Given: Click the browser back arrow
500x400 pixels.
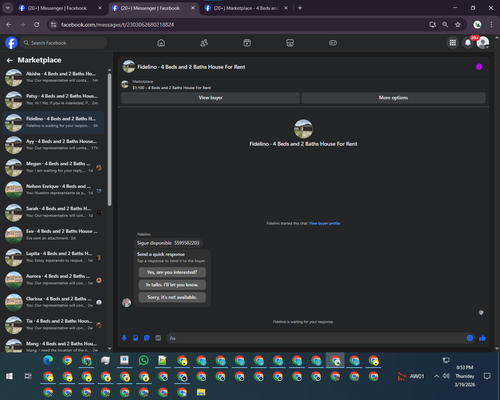Looking at the screenshot, I should [9, 25].
